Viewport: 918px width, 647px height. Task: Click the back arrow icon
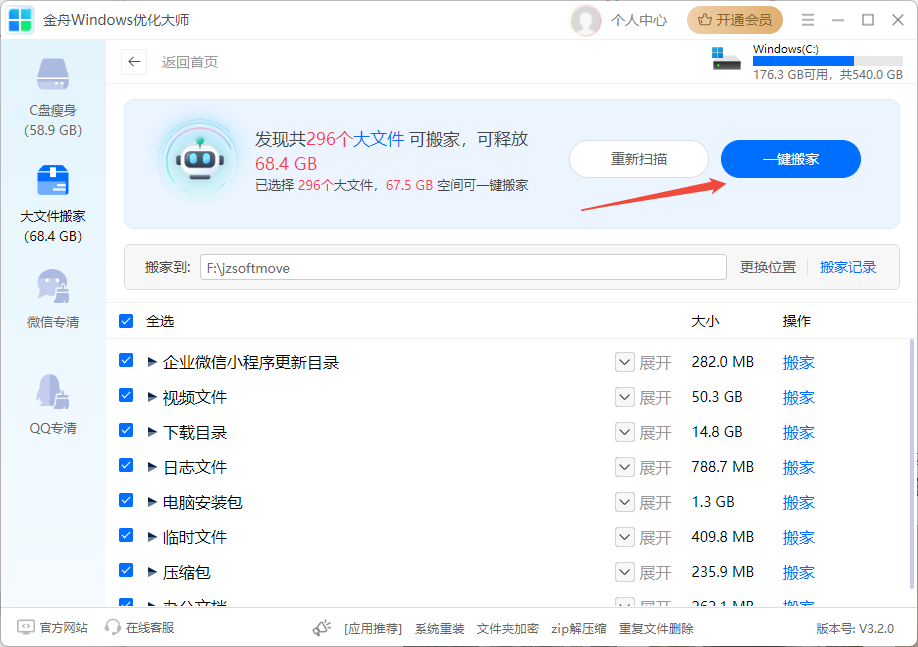point(134,62)
